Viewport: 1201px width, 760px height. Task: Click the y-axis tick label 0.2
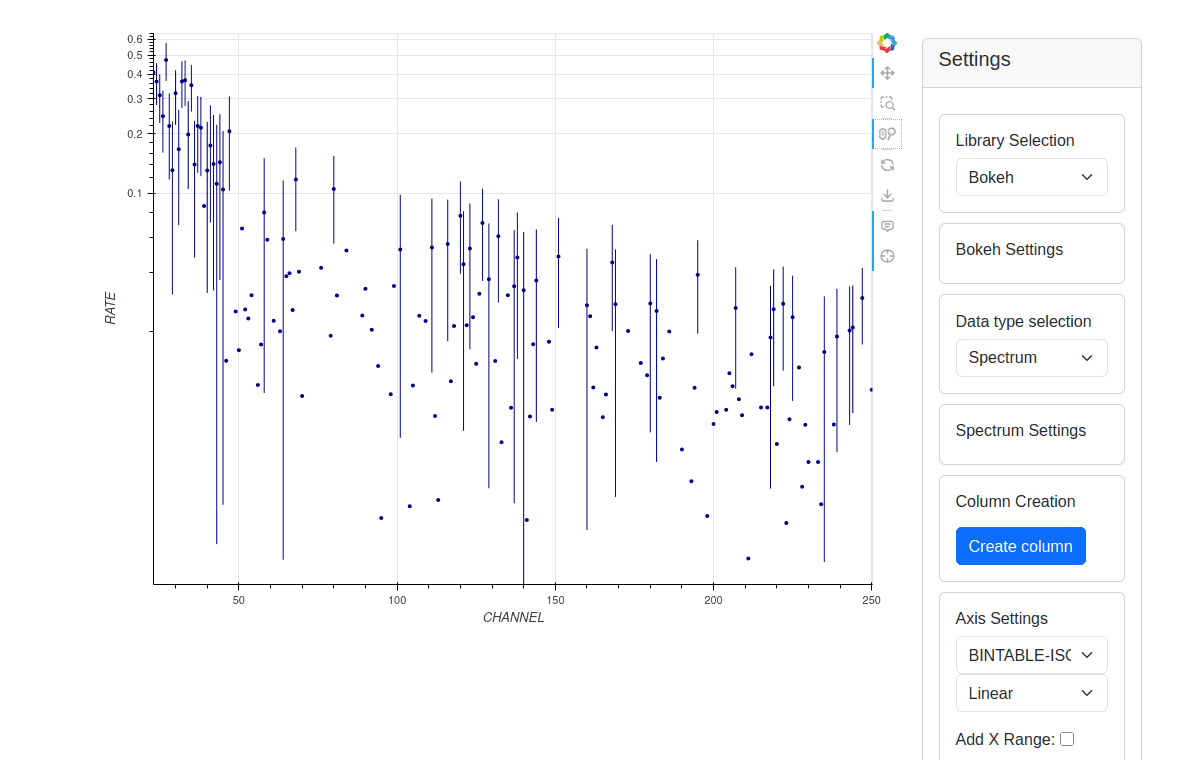(135, 134)
